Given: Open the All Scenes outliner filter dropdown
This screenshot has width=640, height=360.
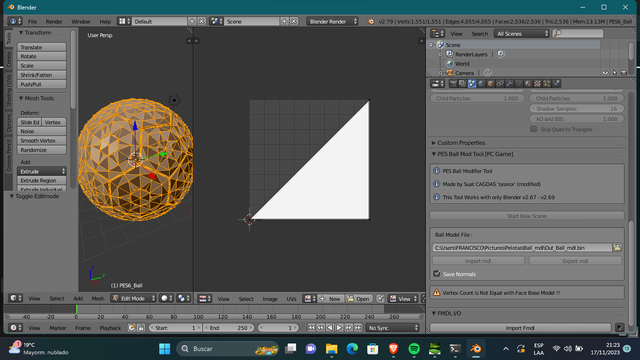Looking at the screenshot, I should (522, 34).
